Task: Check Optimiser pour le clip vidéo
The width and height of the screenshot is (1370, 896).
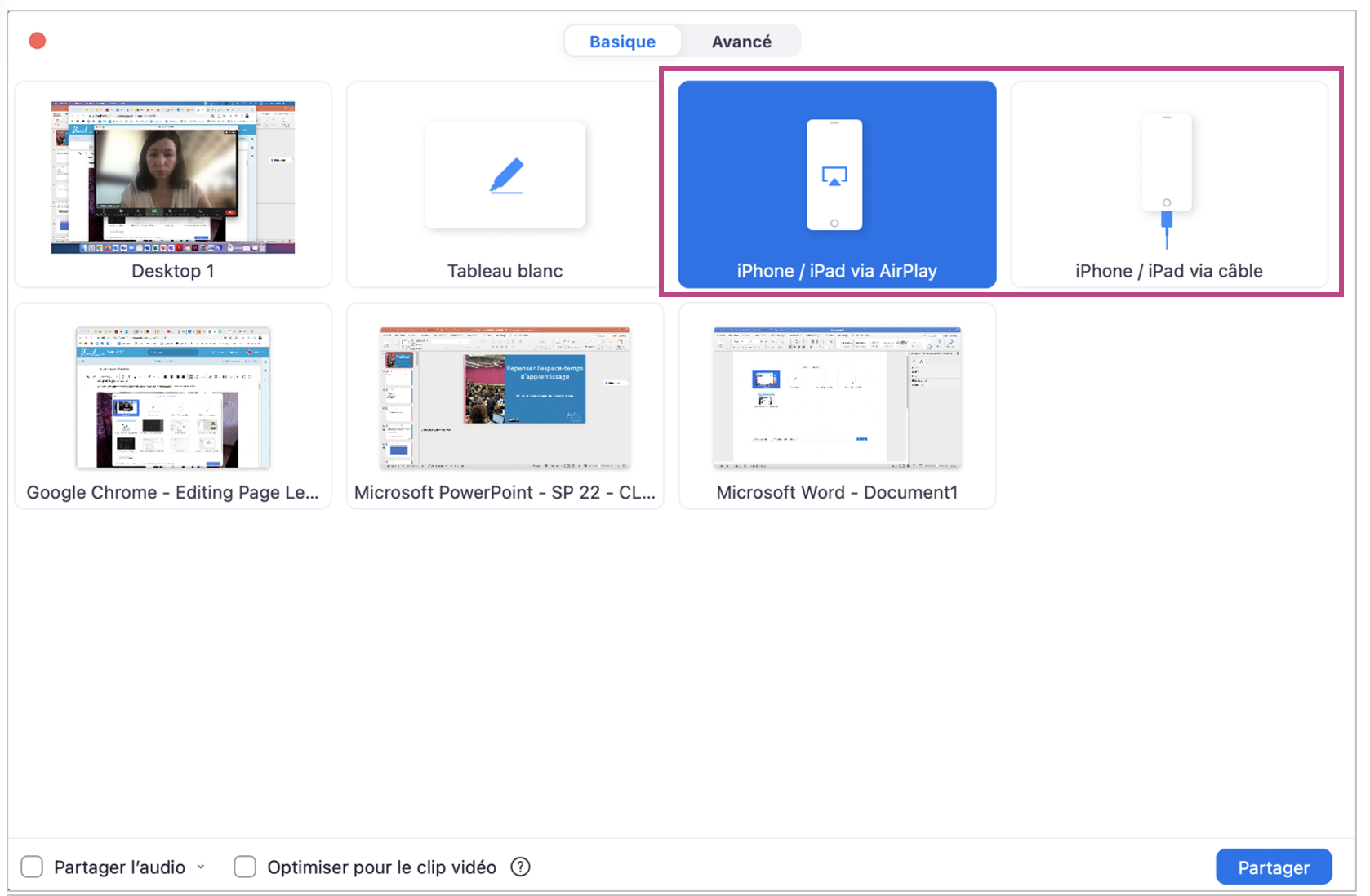Action: [x=245, y=867]
